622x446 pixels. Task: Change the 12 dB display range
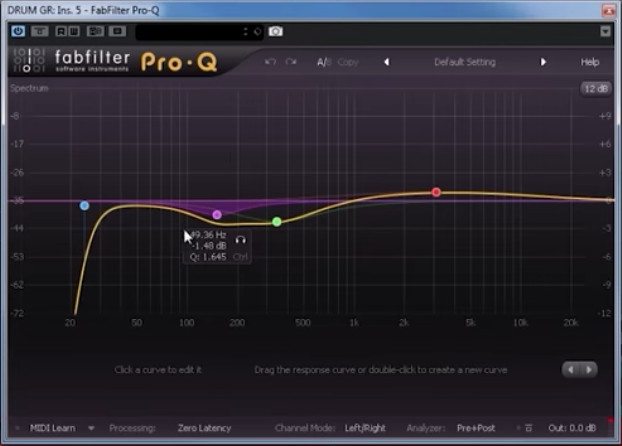coord(595,89)
